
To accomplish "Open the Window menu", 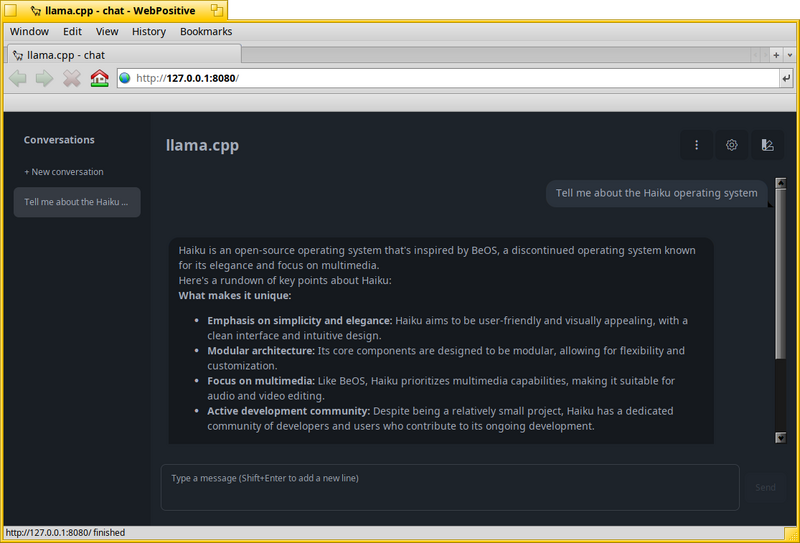I will click(29, 32).
